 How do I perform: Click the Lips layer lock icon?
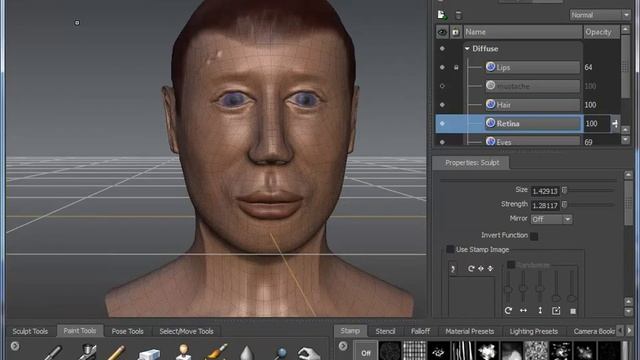456,67
